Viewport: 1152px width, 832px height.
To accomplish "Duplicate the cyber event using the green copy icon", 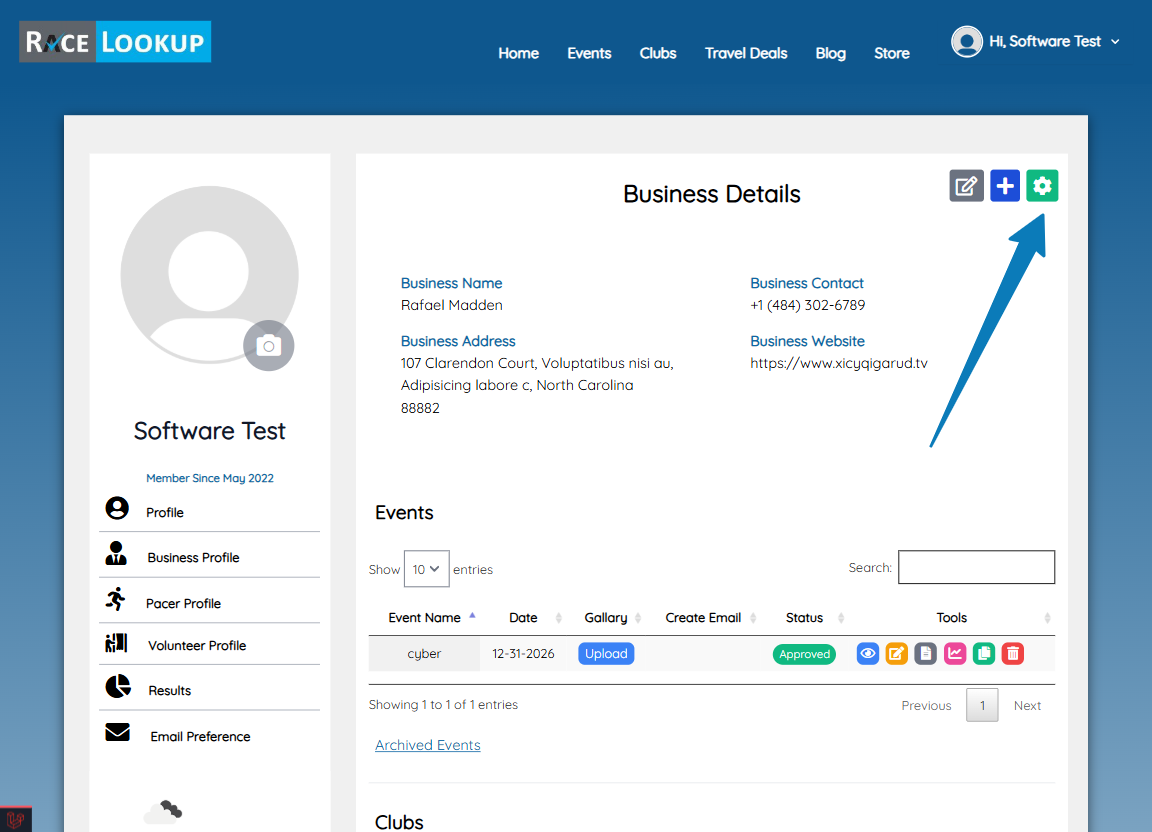I will (x=984, y=654).
